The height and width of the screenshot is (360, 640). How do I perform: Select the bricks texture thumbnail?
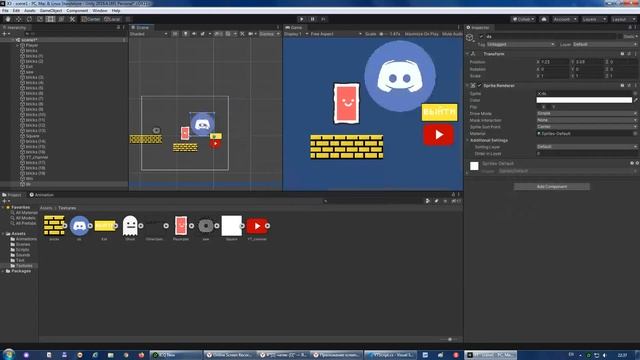point(54,226)
